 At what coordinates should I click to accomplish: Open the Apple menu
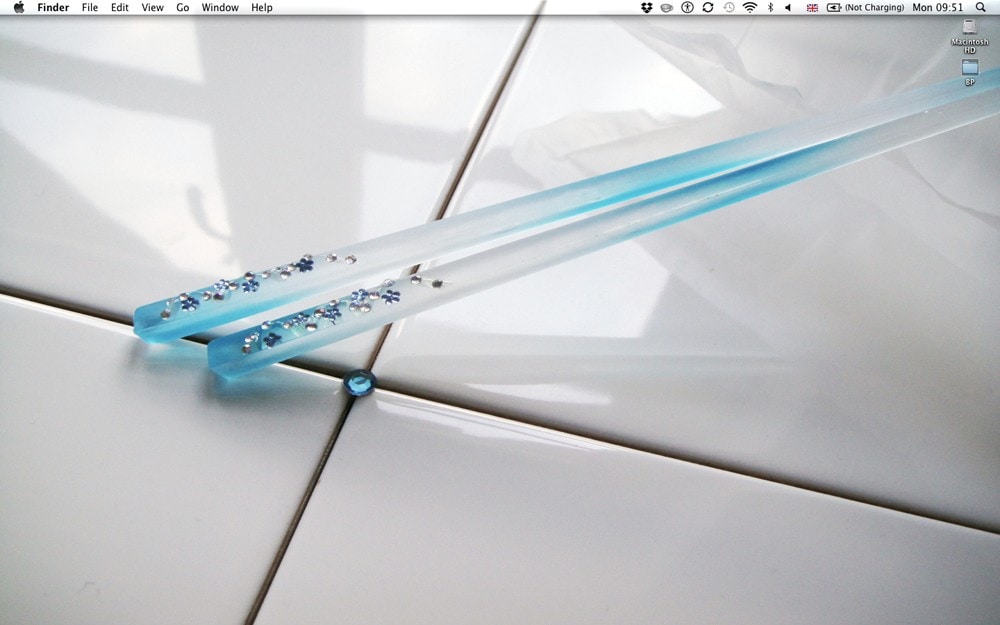[x=18, y=7]
